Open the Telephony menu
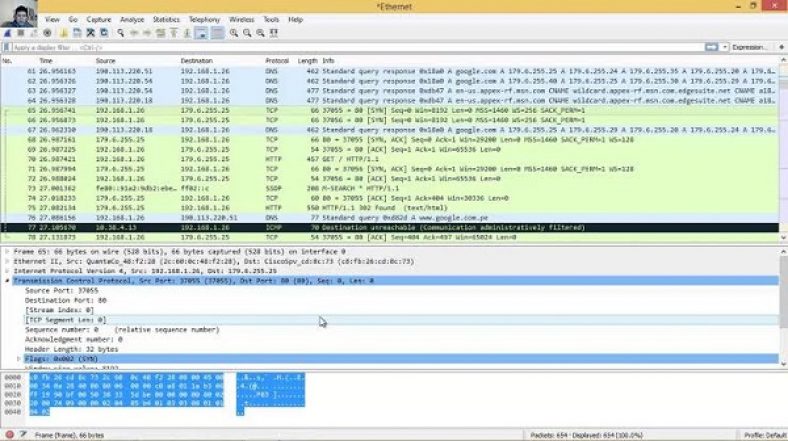Viewport: 788px width, 441px height. (x=204, y=19)
